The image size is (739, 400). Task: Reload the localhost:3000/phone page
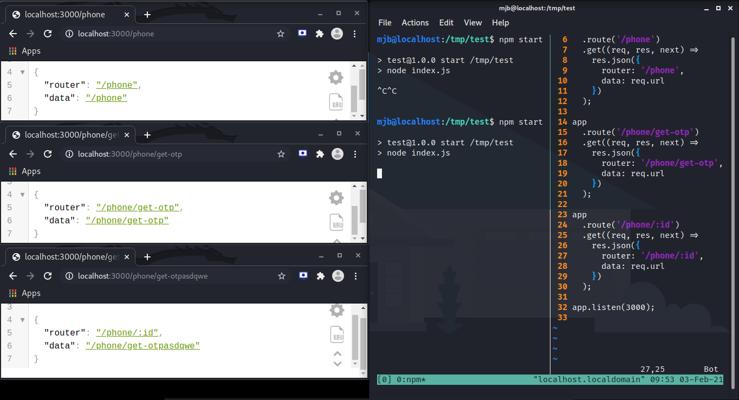[x=47, y=34]
